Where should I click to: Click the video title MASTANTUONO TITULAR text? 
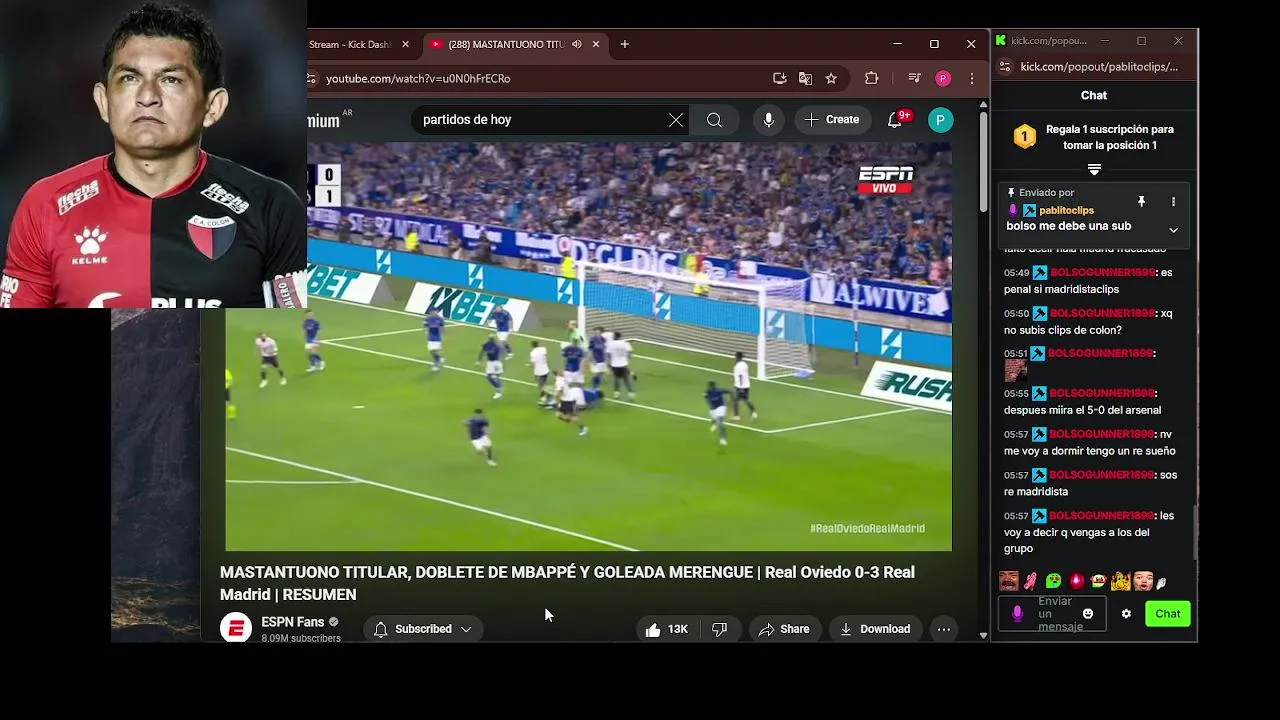point(567,583)
